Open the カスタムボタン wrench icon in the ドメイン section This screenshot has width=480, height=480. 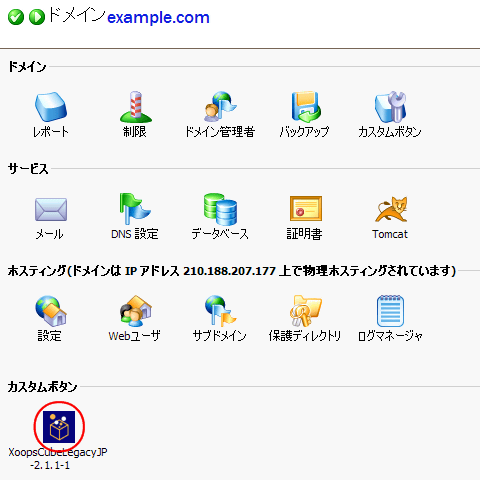coord(390,107)
